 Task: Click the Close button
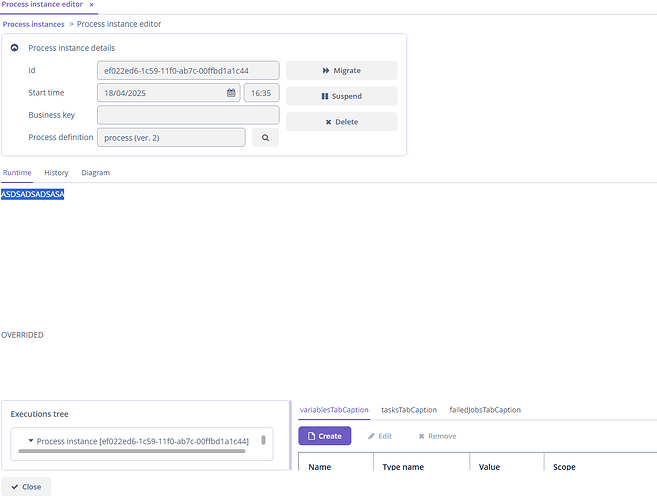pyautogui.click(x=26, y=487)
